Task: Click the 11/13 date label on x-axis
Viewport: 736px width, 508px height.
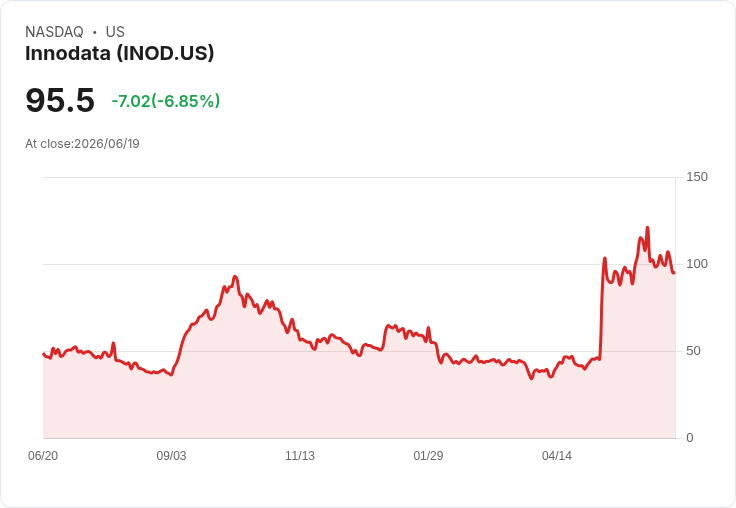Action: 300,455
